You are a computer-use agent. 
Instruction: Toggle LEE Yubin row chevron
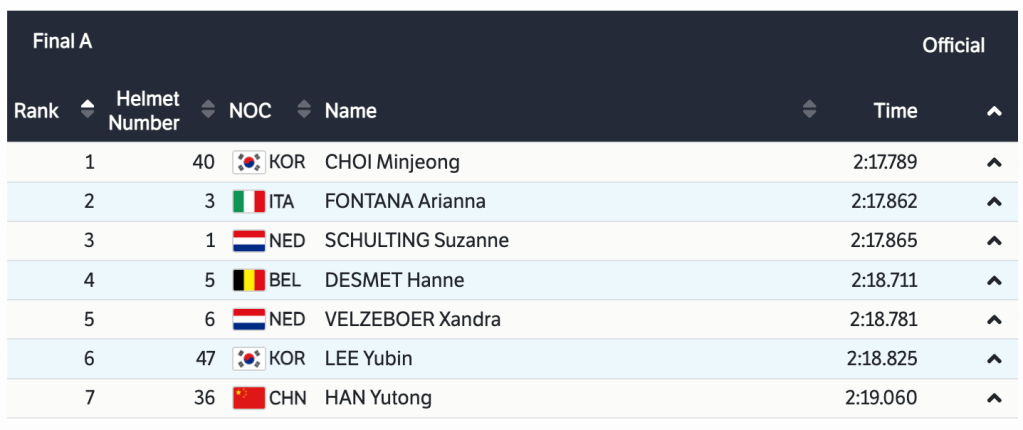[x=994, y=359]
